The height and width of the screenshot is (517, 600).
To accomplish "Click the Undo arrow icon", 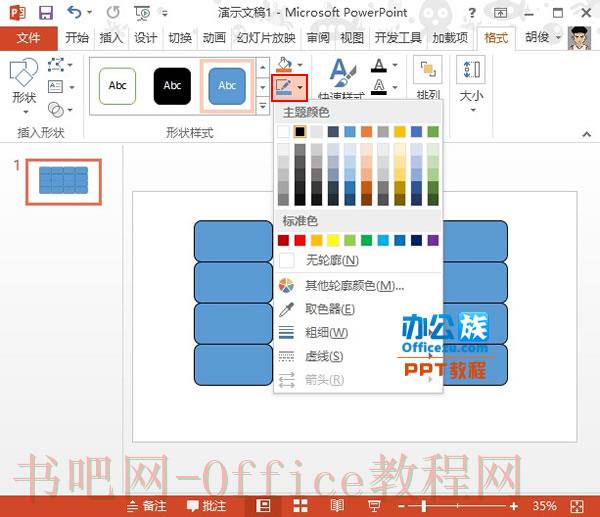I will click(74, 12).
